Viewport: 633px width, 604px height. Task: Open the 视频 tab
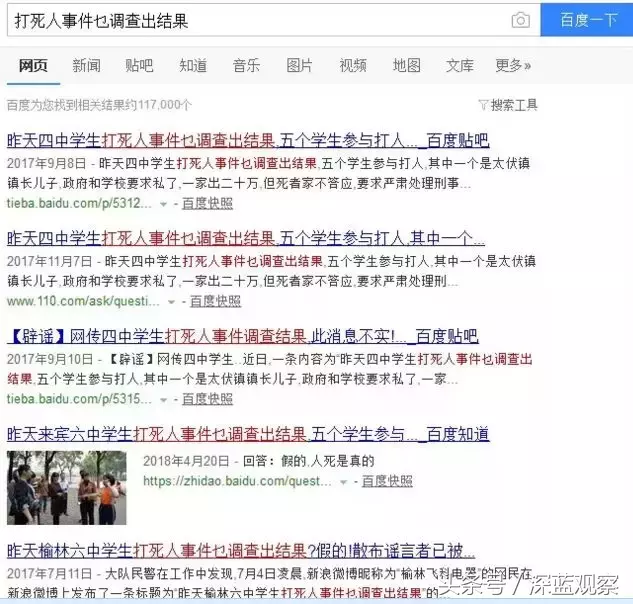pyautogui.click(x=353, y=65)
